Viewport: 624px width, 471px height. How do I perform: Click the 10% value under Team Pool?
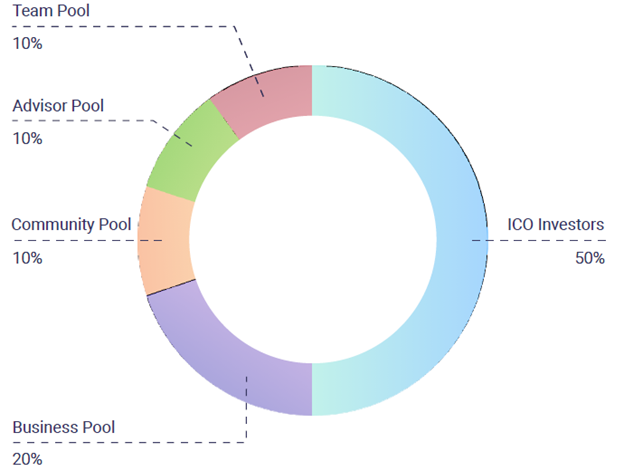[27, 44]
